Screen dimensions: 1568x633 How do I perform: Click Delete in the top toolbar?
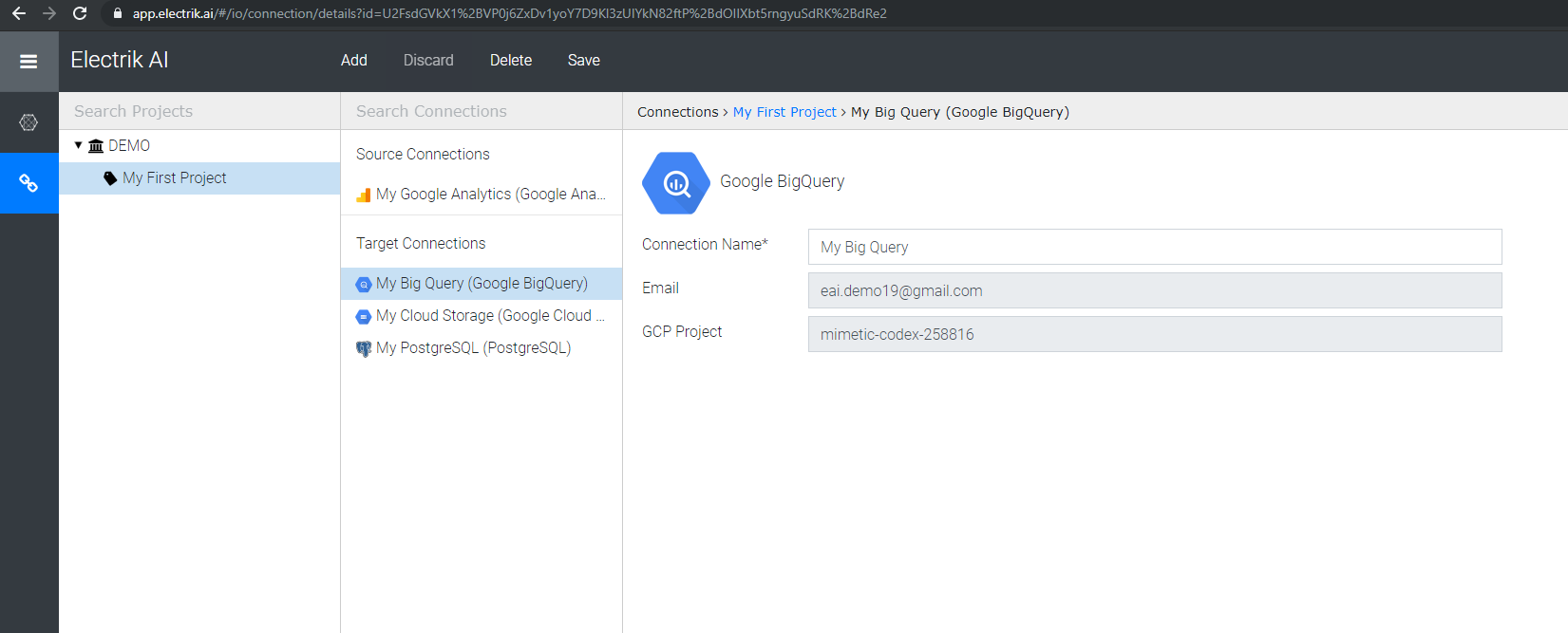(x=511, y=60)
